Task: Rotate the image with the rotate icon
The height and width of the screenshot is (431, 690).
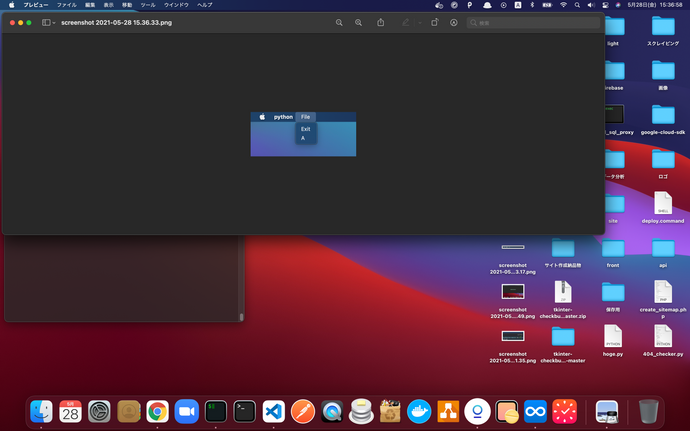Action: click(x=434, y=22)
